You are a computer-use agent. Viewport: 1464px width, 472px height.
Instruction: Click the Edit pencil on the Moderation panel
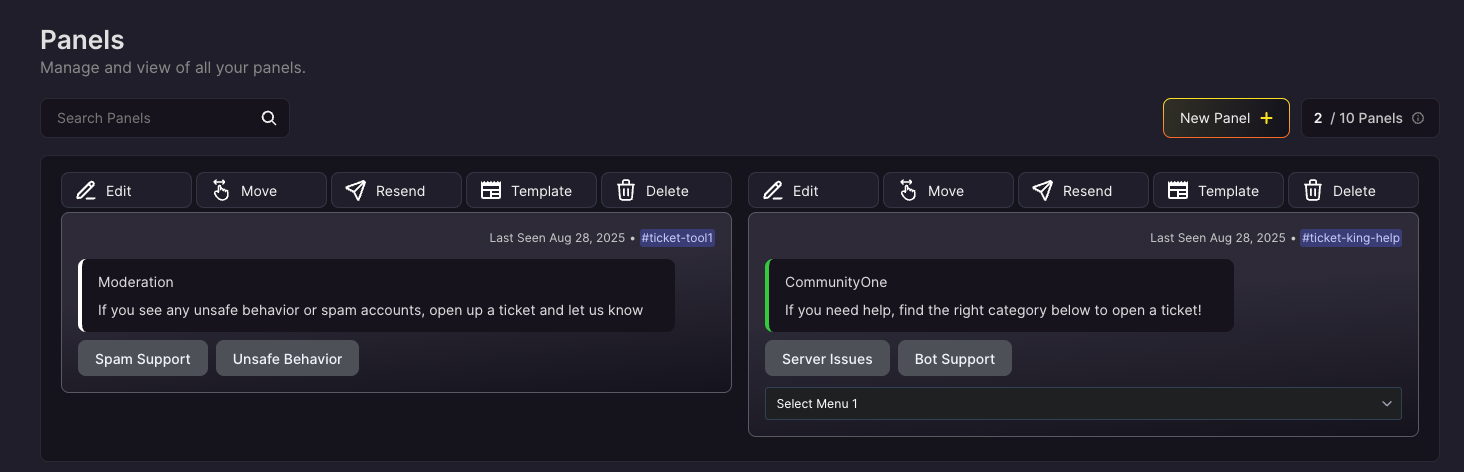pos(86,191)
